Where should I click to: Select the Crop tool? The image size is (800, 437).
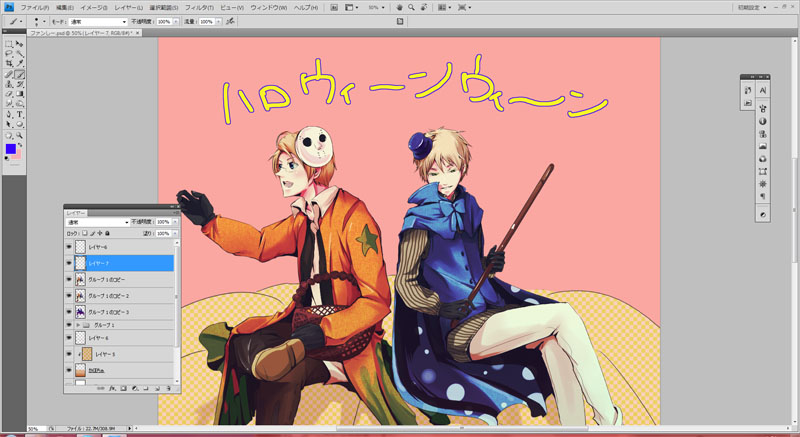(9, 64)
